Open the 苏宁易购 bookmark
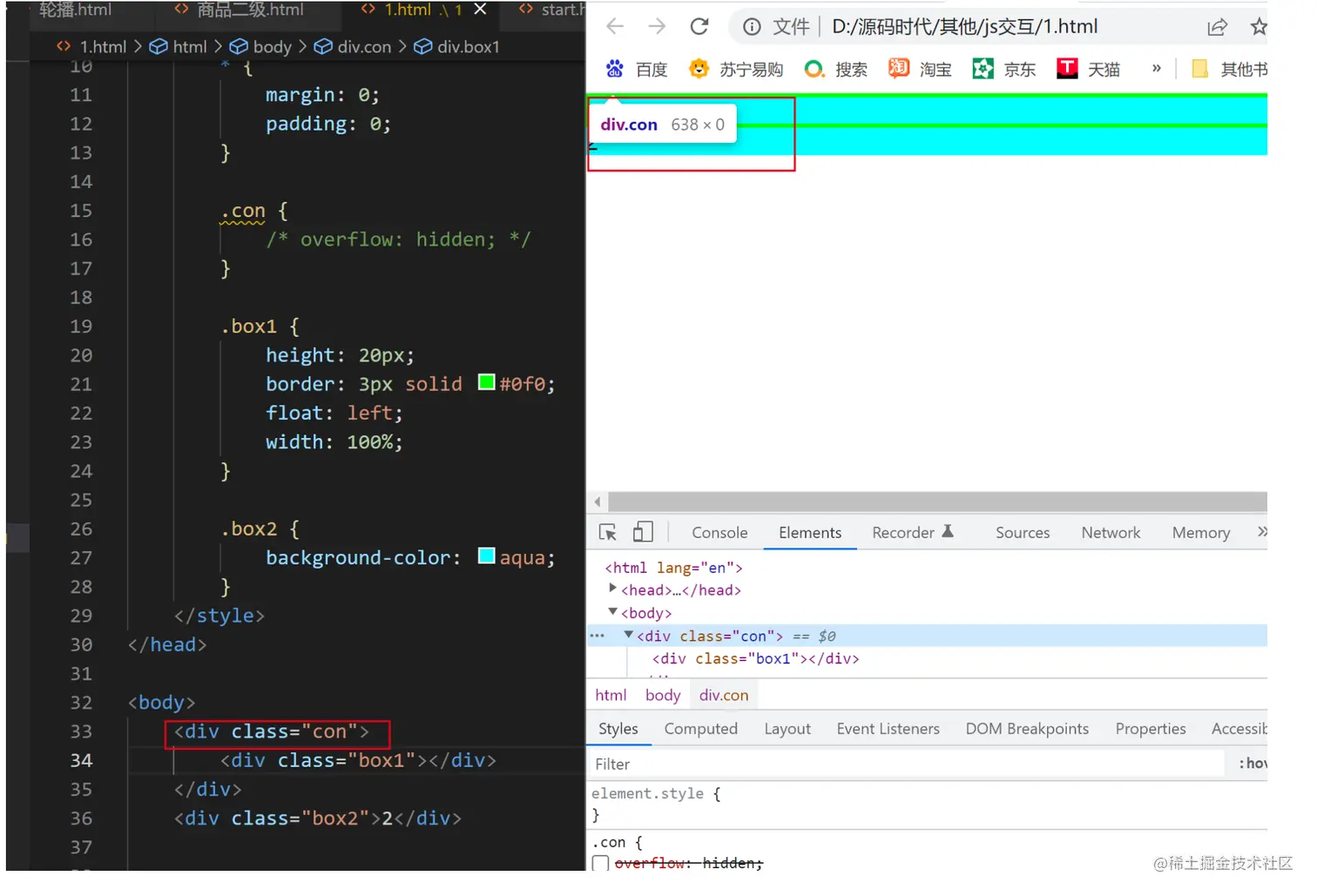Screen dimensions: 1317x896 coord(736,69)
